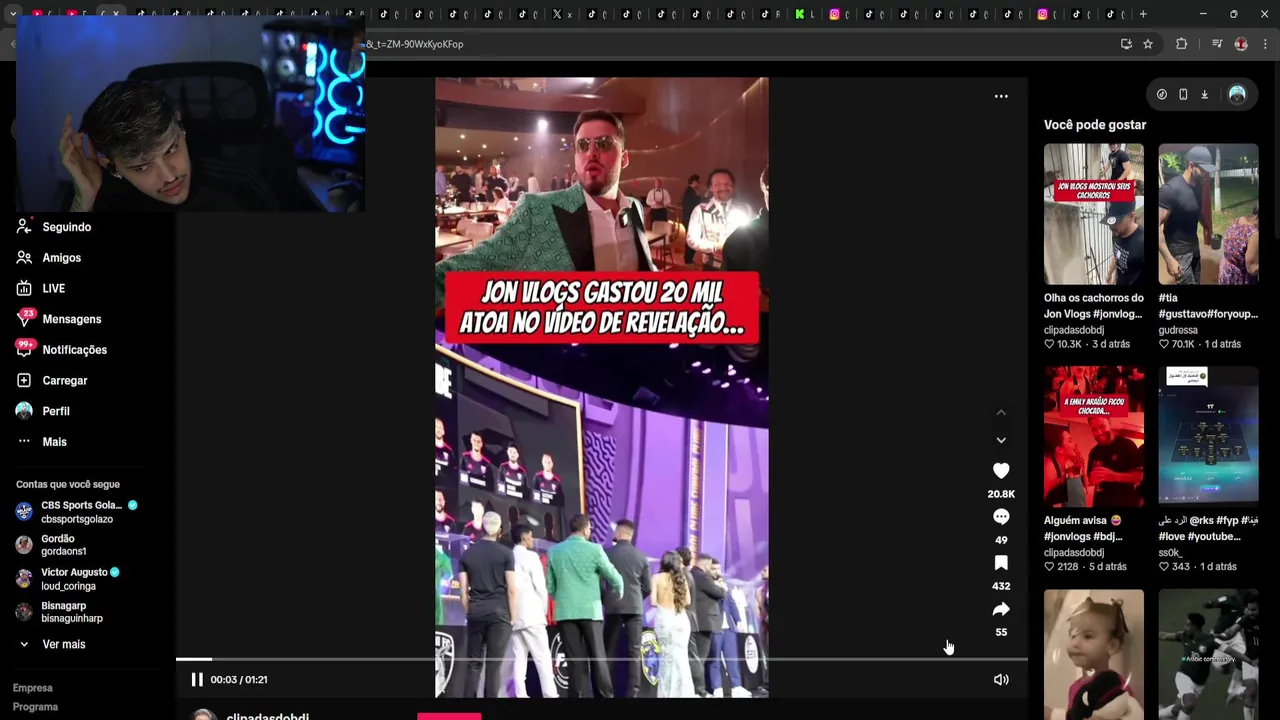Open Chrome three-dot menu
The height and width of the screenshot is (720, 1280).
click(1266, 44)
